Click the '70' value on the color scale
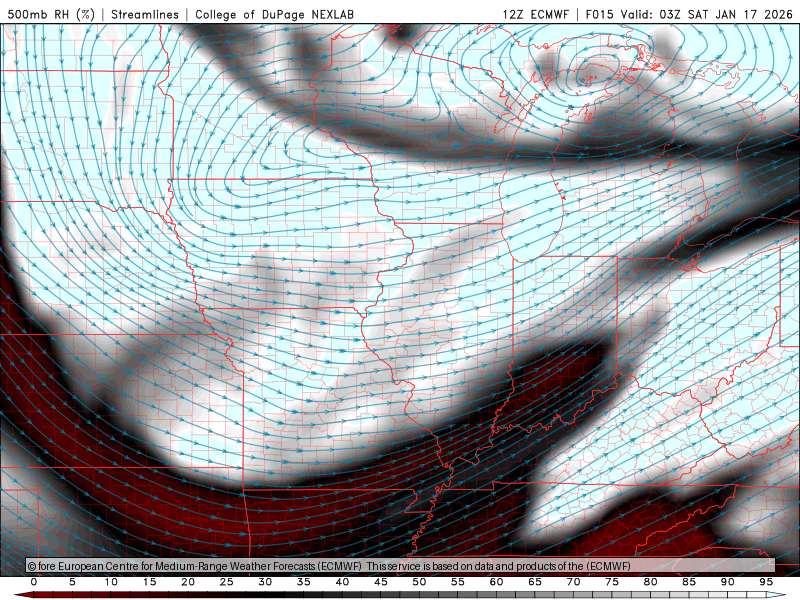800x600 pixels. pyautogui.click(x=573, y=582)
